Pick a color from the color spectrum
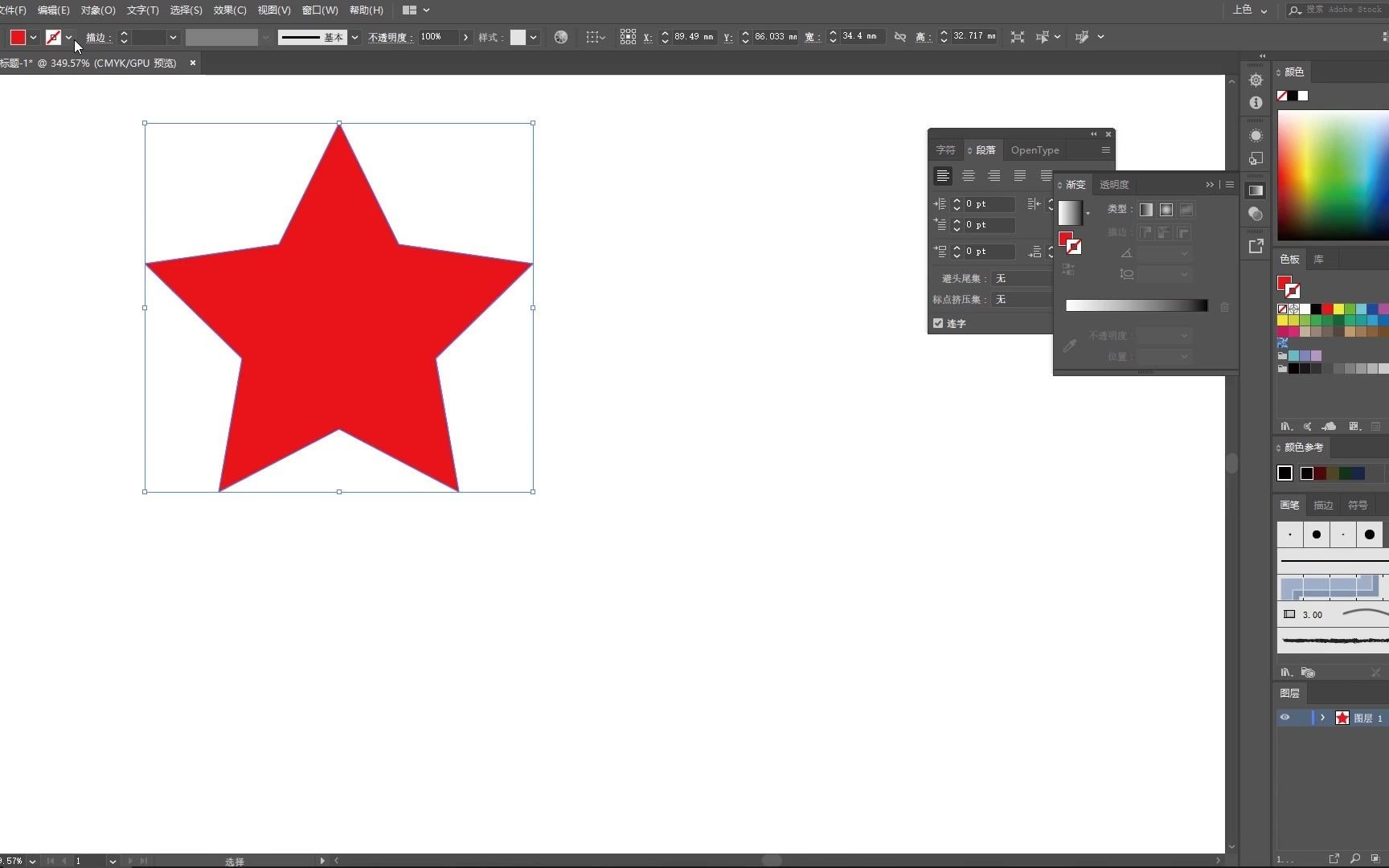1389x868 pixels. point(1333,174)
